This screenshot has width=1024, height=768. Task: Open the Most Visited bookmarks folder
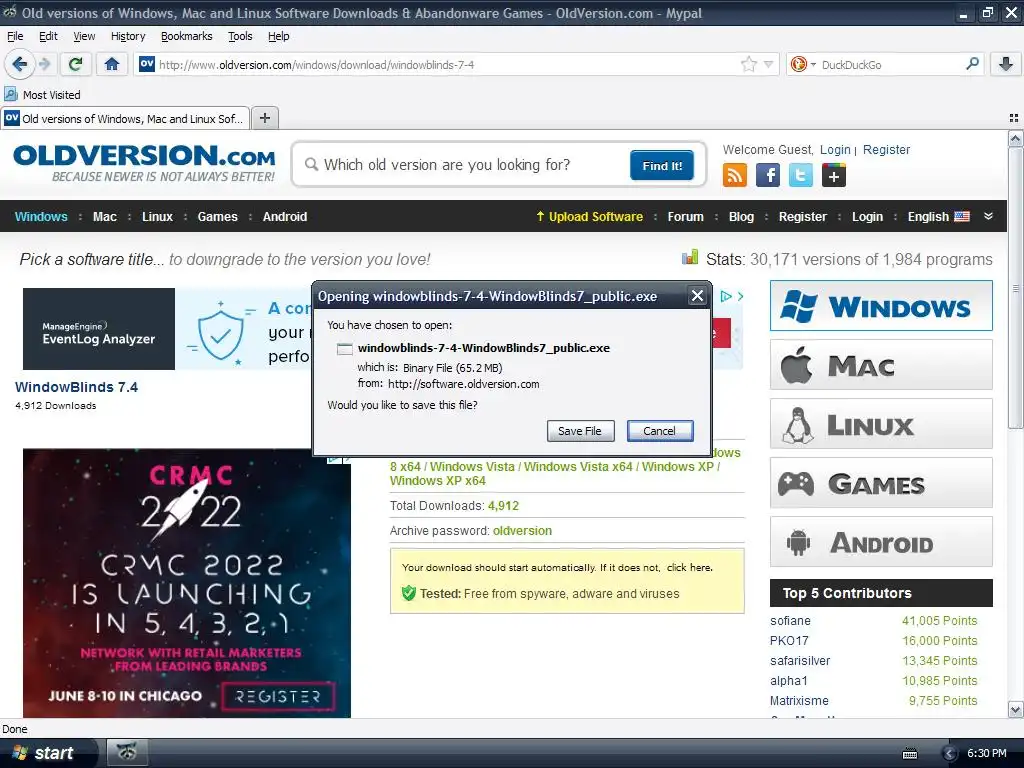(x=43, y=95)
